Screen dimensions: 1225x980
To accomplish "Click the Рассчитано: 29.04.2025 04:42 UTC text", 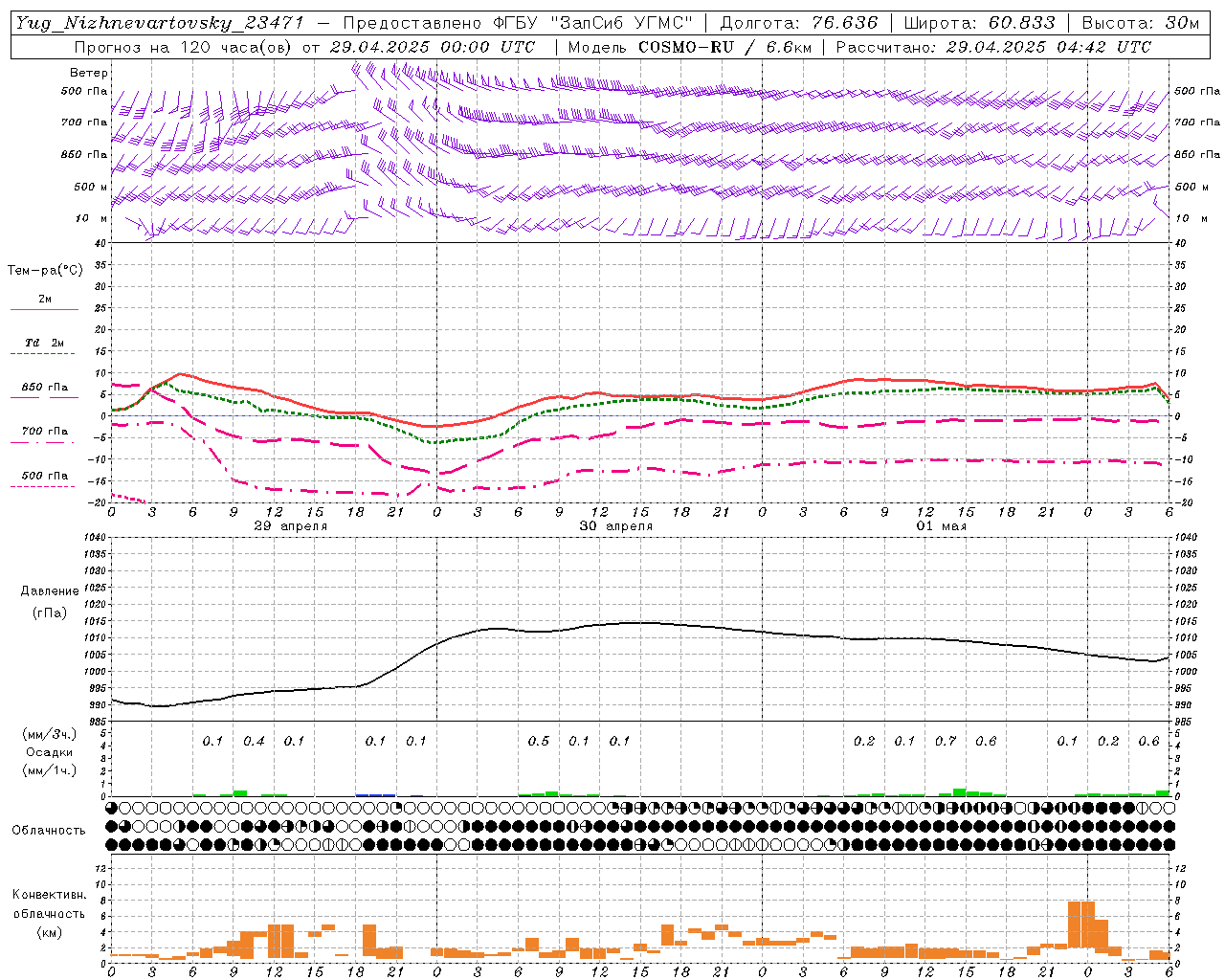I will [x=993, y=47].
